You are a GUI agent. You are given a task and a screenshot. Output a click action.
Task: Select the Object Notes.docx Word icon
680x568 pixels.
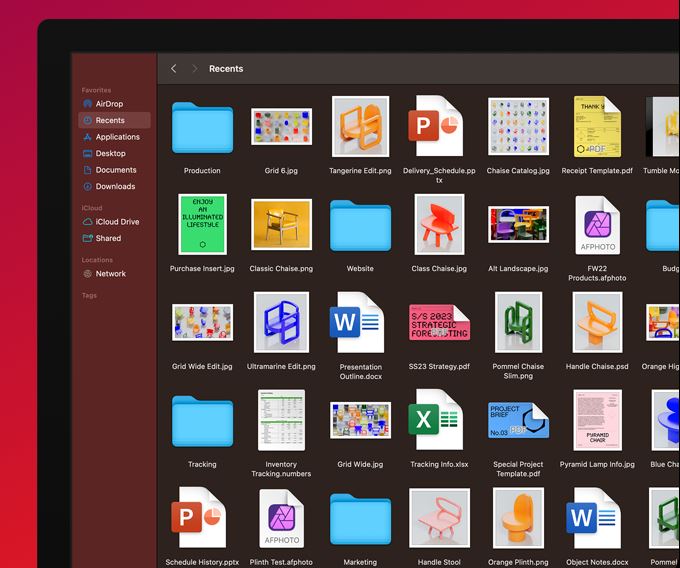[594, 518]
